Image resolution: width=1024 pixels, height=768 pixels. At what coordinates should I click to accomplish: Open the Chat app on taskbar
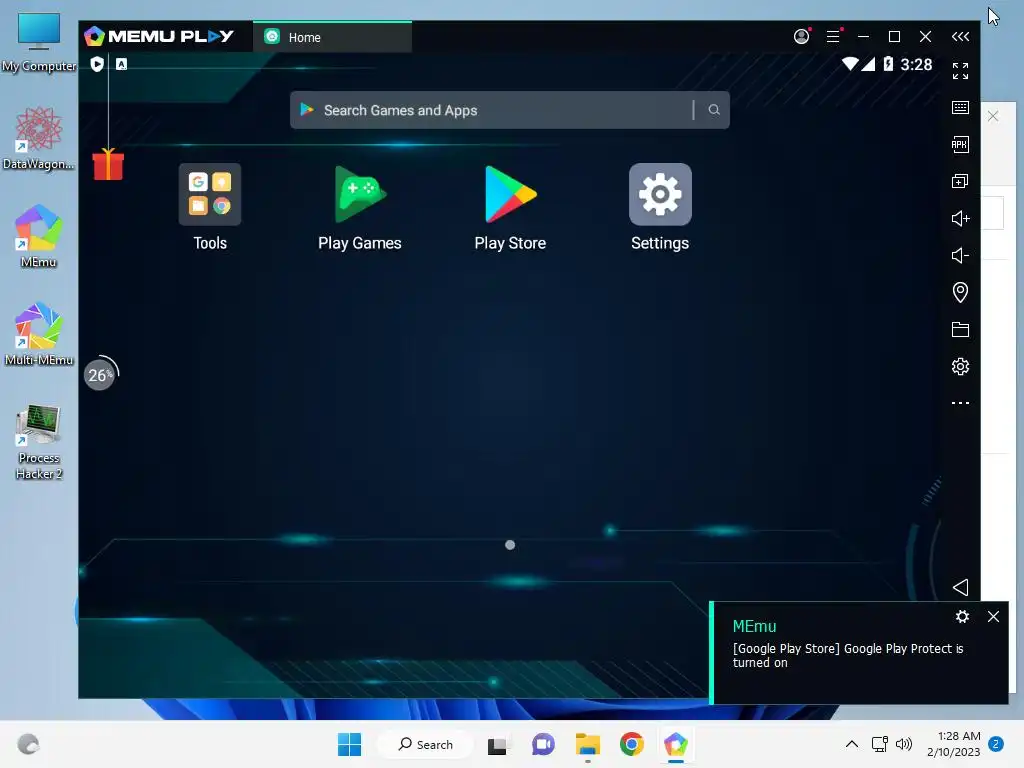tap(543, 744)
